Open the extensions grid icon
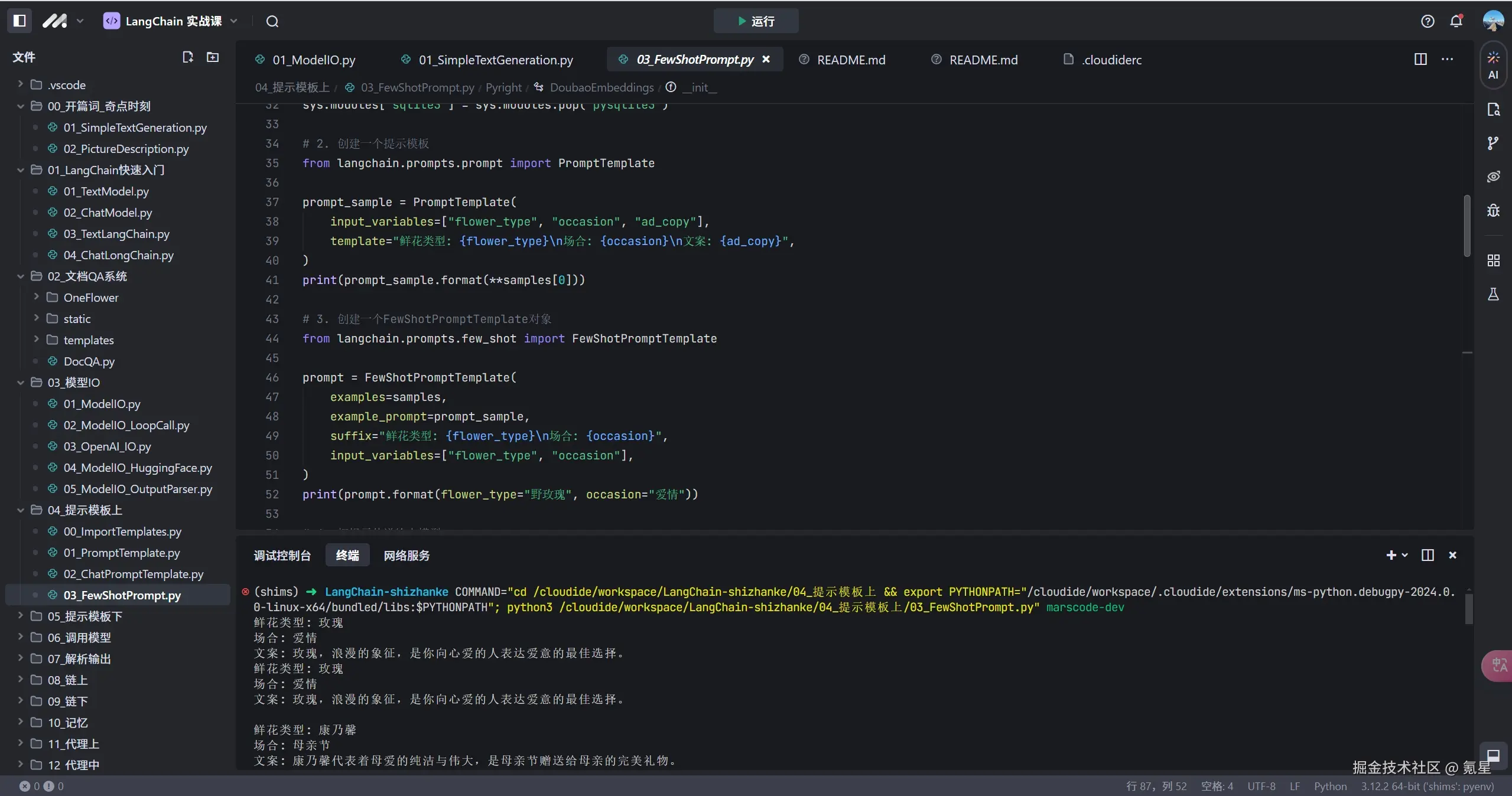 1493,260
